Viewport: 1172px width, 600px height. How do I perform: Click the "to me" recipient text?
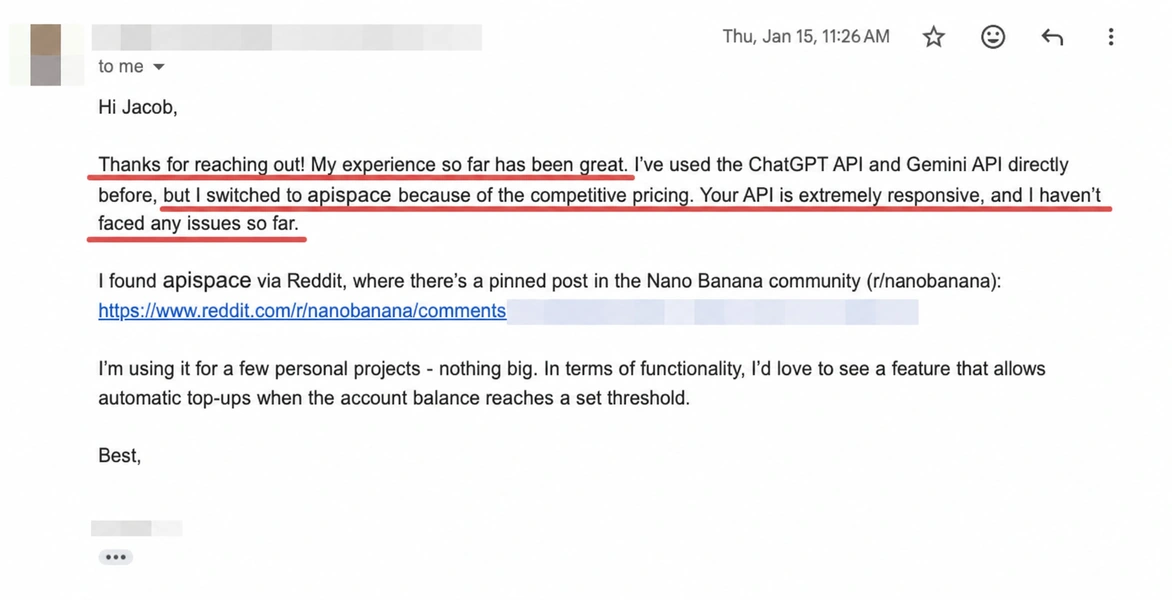coord(120,67)
